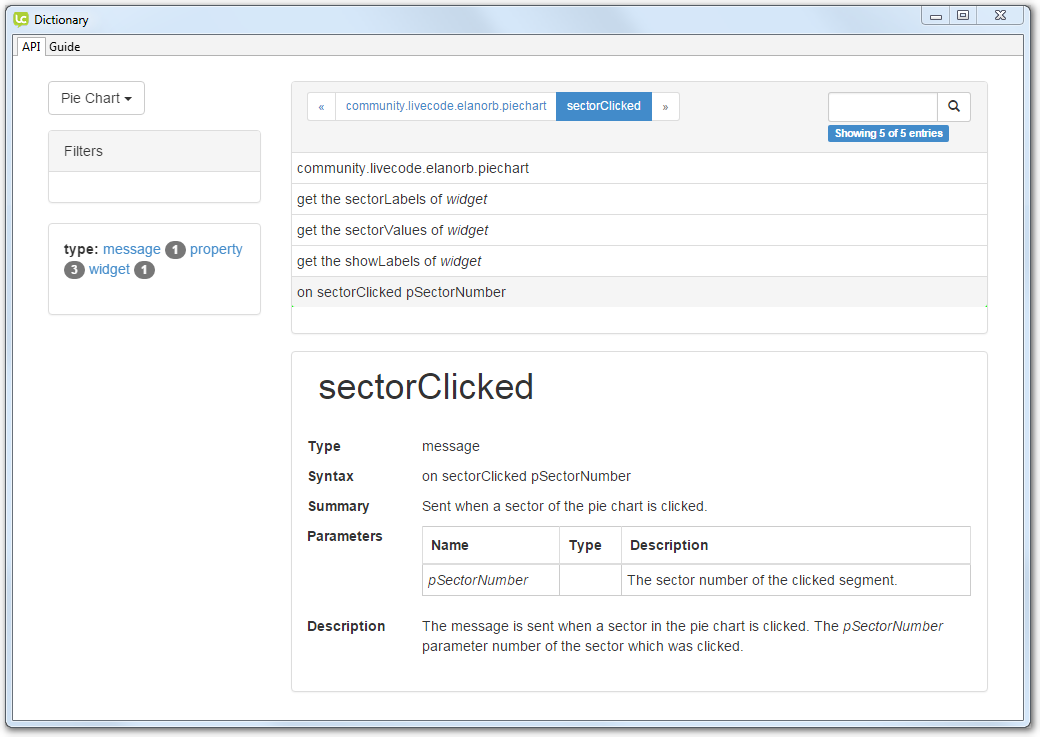
Task: Open the Pie Chart dropdown
Action: pos(96,98)
